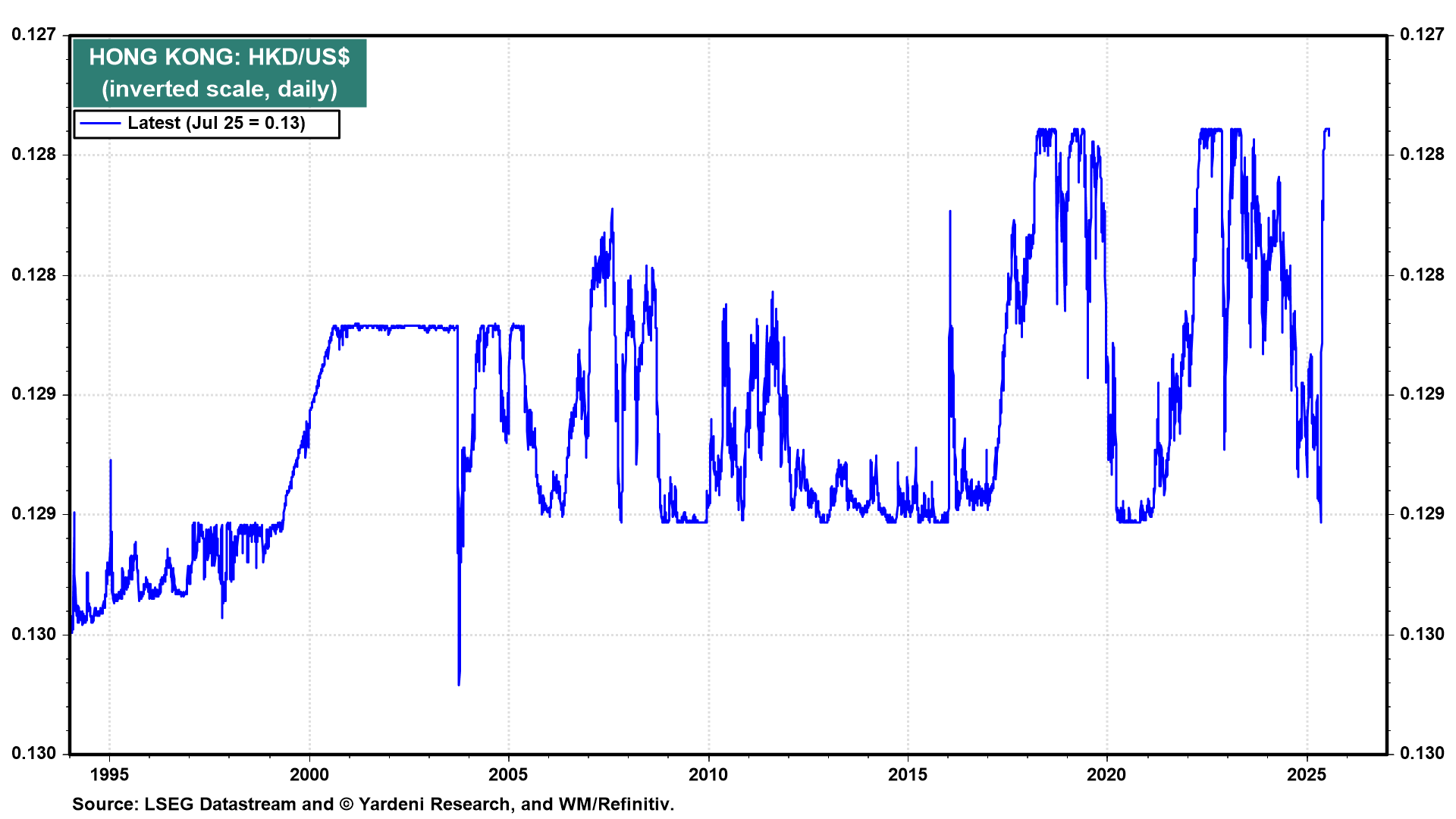The width and height of the screenshot is (1456, 819).
Task: Click the Latest (Jul 25 = 0.13) legend text
Action: [x=216, y=124]
